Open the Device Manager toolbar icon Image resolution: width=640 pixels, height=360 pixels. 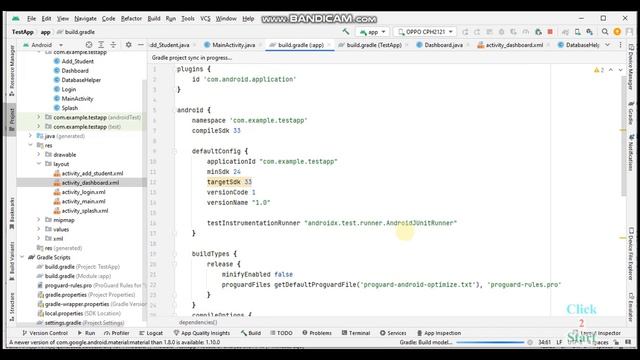point(578,31)
